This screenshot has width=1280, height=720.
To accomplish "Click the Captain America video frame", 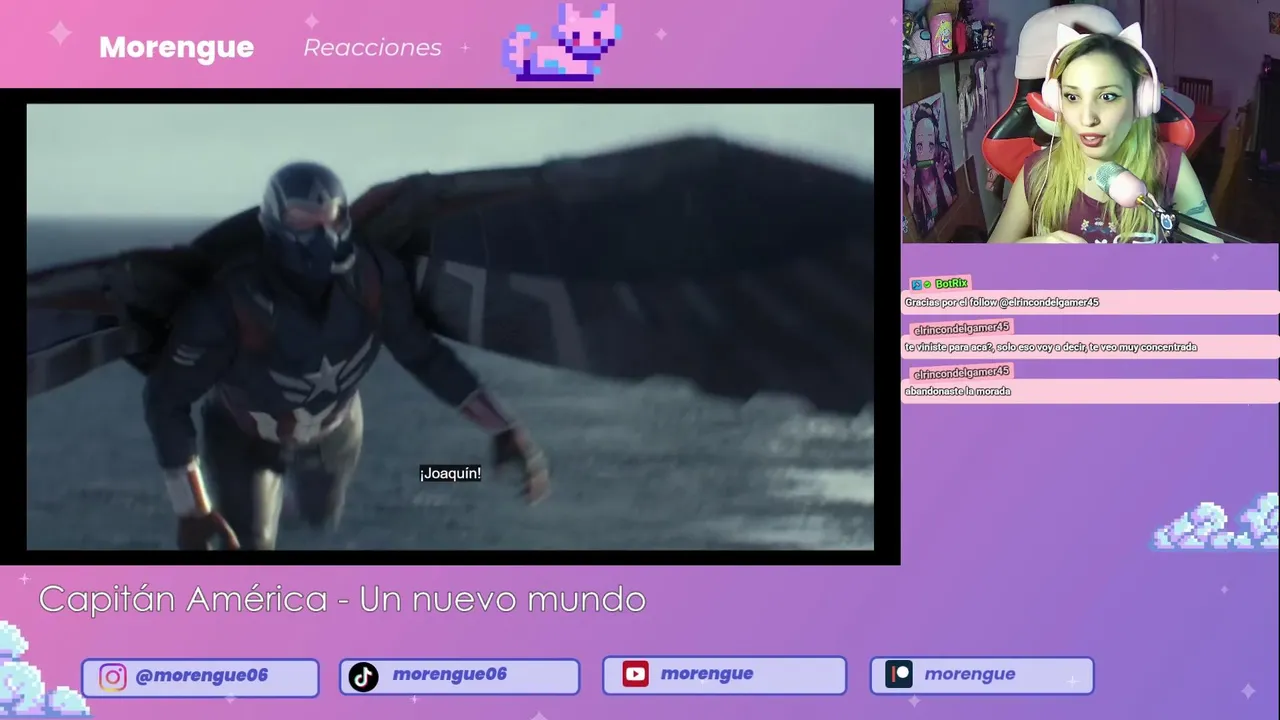I will (450, 327).
